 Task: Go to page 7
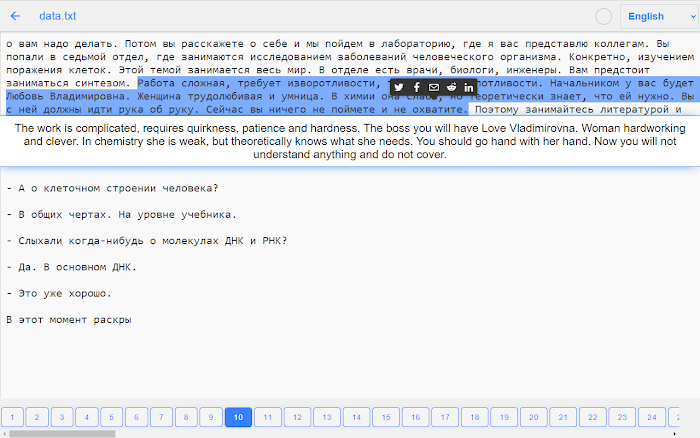[161, 417]
